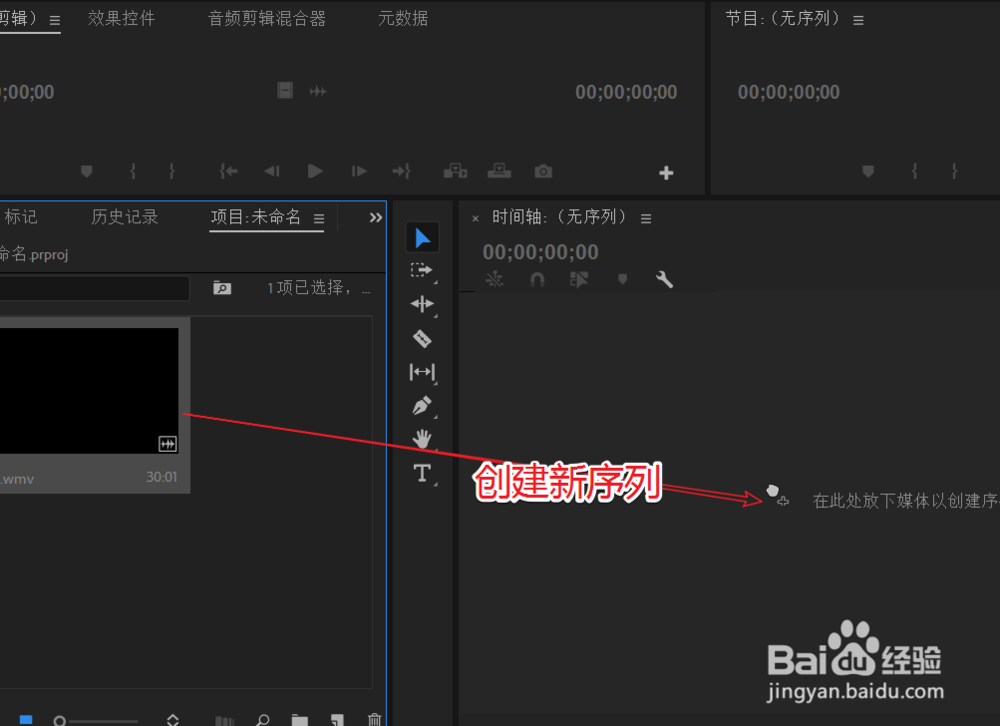This screenshot has height=726, width=1000.
Task: Open the 节目 program monitor panel menu
Action: (858, 18)
